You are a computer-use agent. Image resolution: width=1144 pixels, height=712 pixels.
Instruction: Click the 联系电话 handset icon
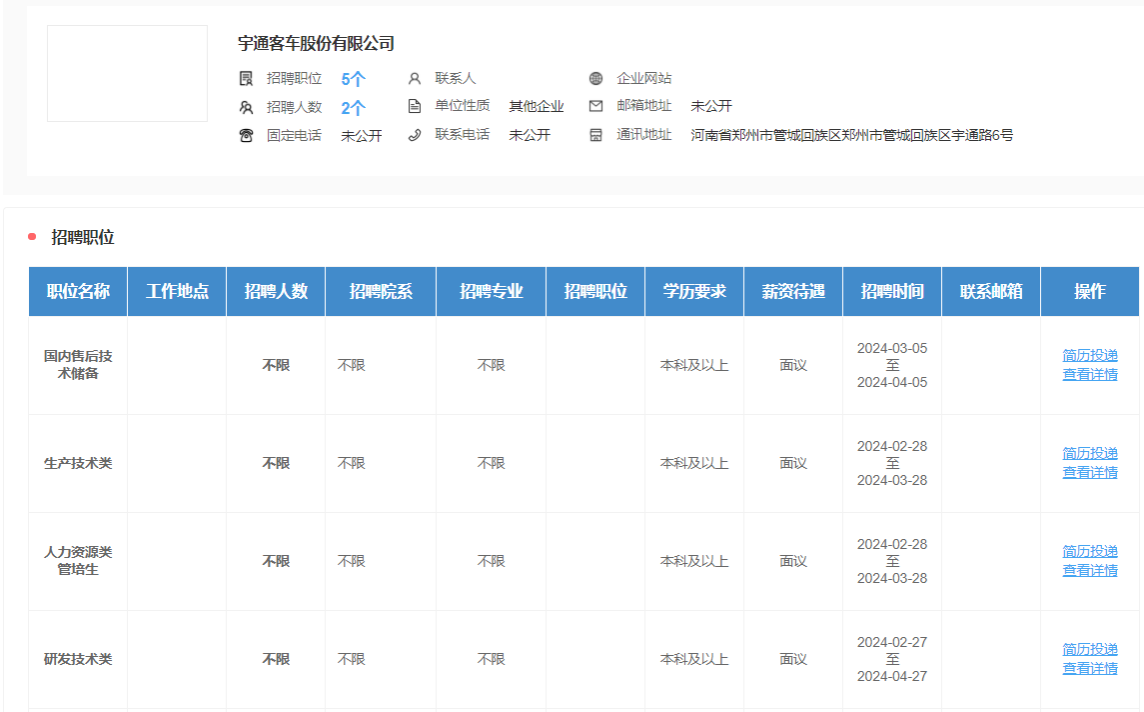pyautogui.click(x=414, y=135)
